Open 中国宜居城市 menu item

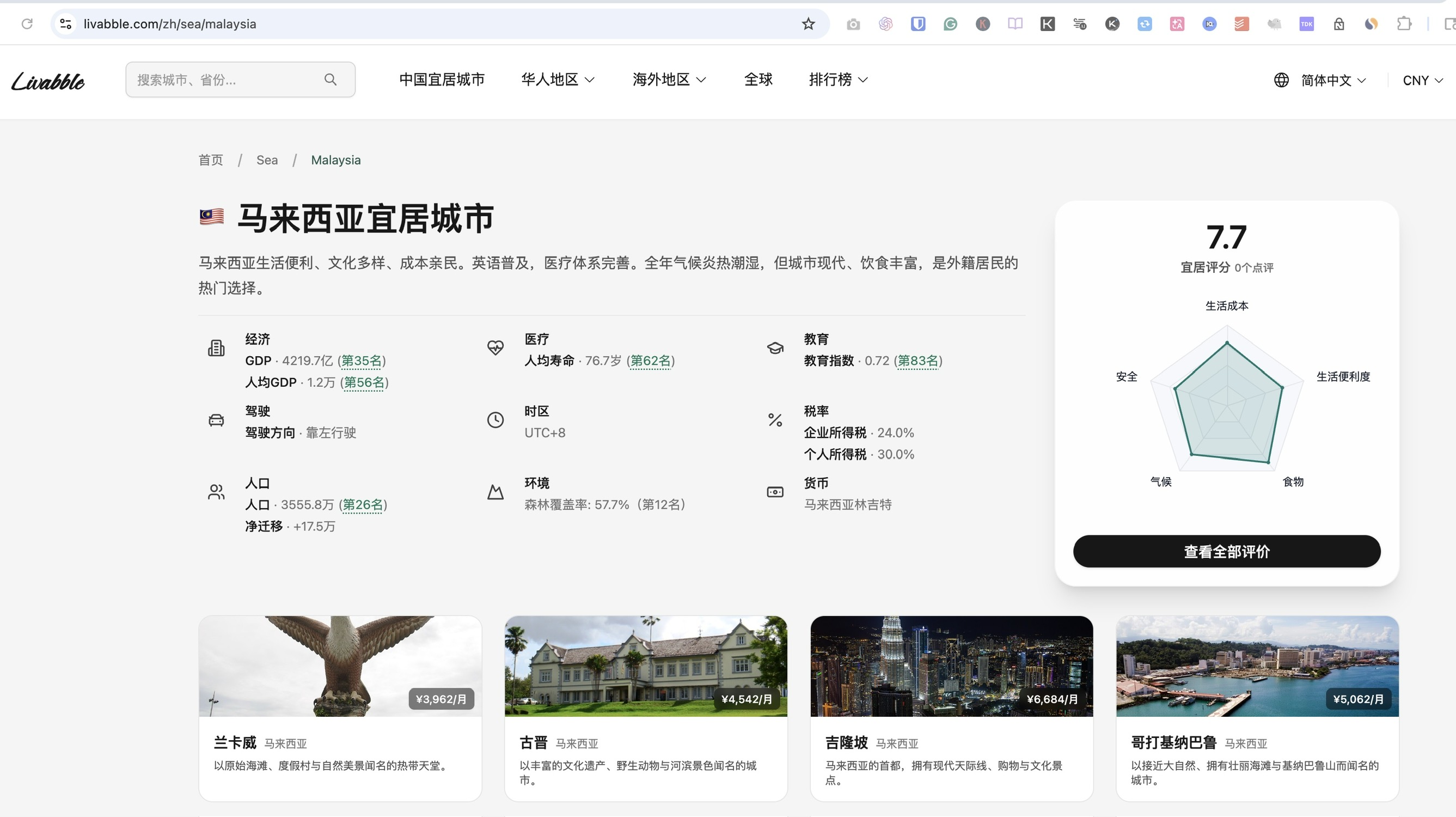point(442,80)
